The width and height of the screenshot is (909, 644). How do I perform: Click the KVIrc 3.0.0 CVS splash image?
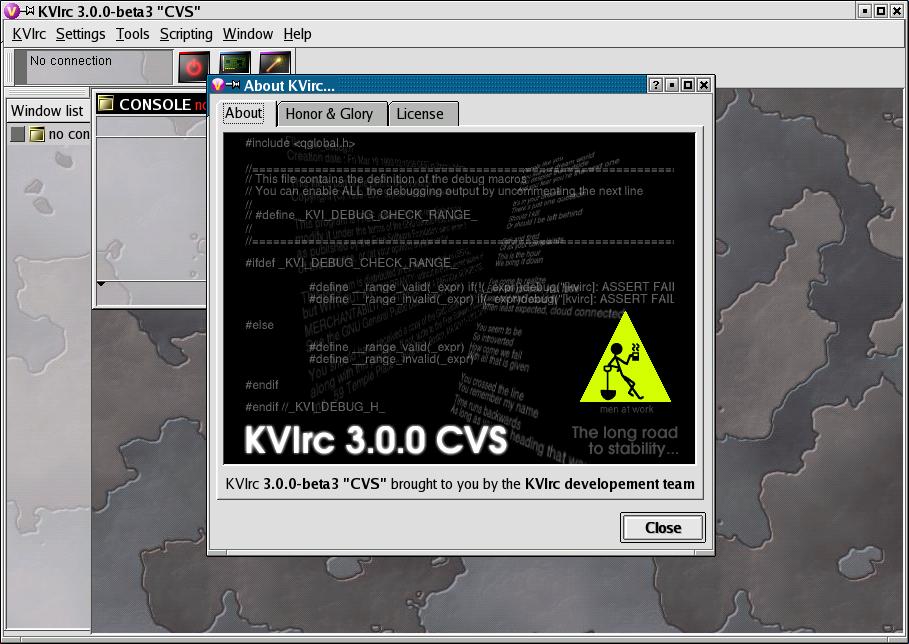pyautogui.click(x=459, y=298)
